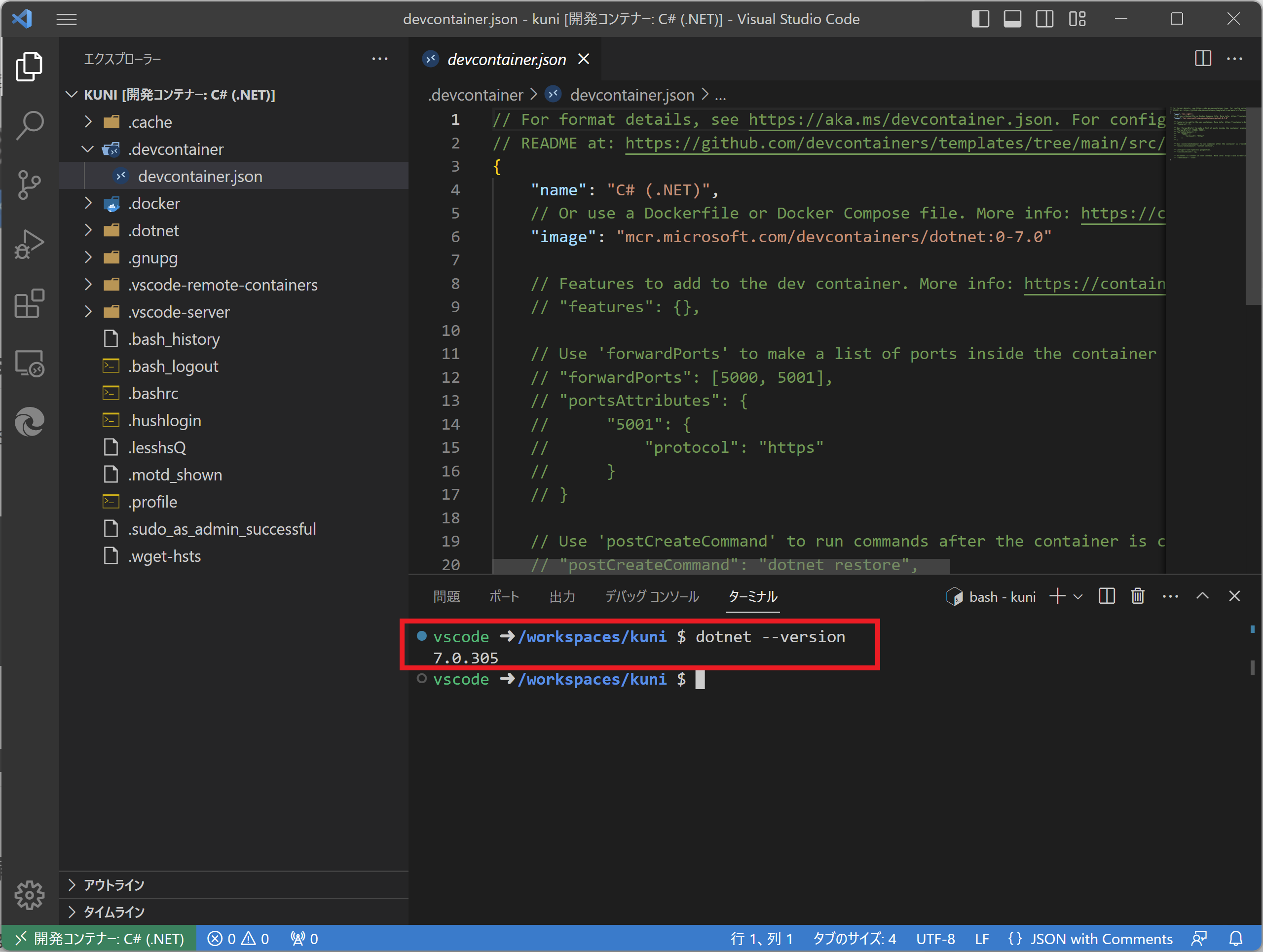Split the editor to the right
Viewport: 1263px width, 952px height.
point(1202,59)
